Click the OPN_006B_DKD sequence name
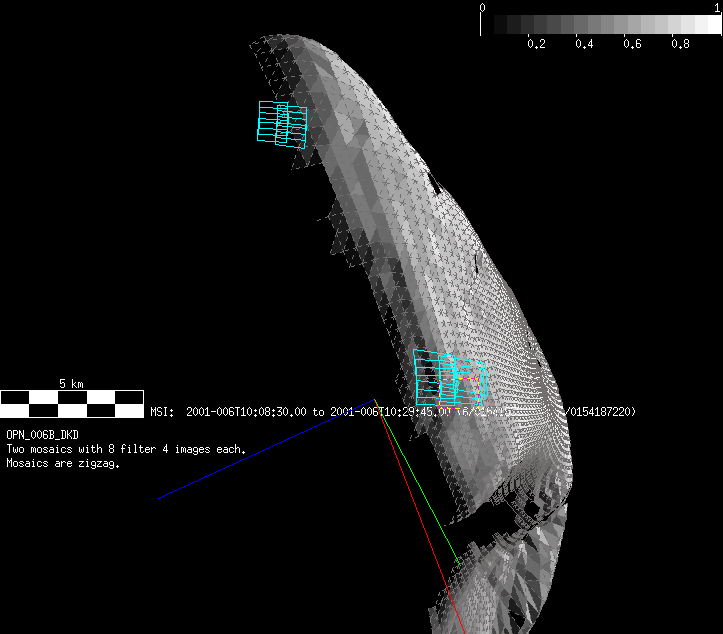 point(43,436)
